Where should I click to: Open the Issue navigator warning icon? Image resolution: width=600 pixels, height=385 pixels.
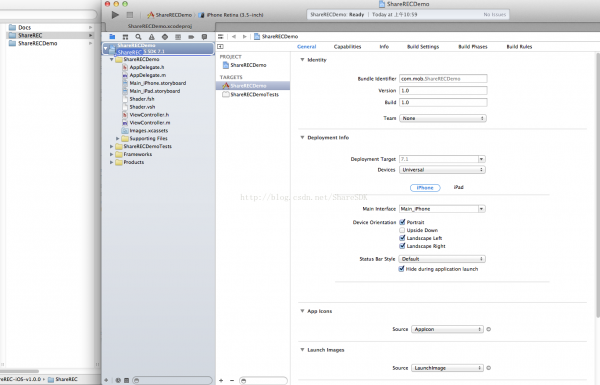(152, 37)
